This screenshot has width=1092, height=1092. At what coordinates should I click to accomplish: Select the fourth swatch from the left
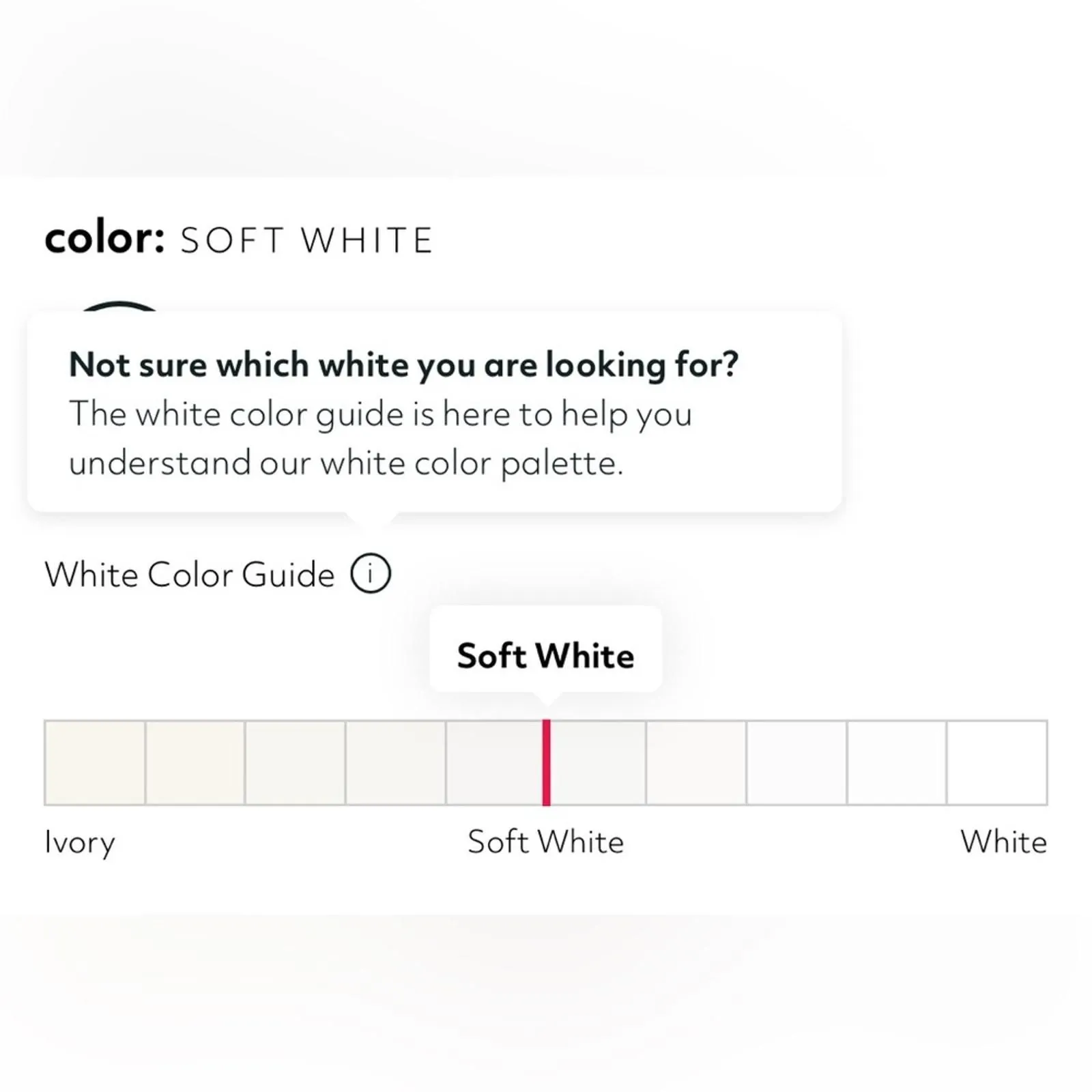396,762
